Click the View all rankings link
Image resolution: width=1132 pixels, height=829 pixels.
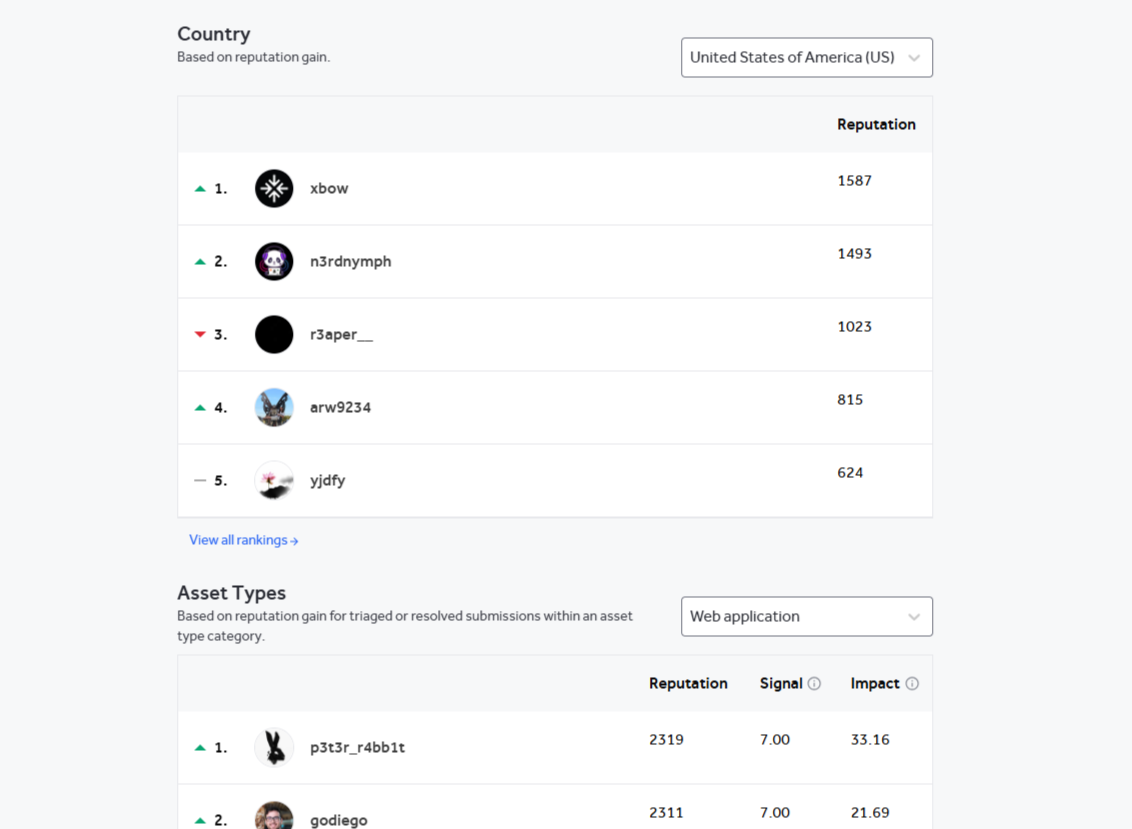click(244, 540)
